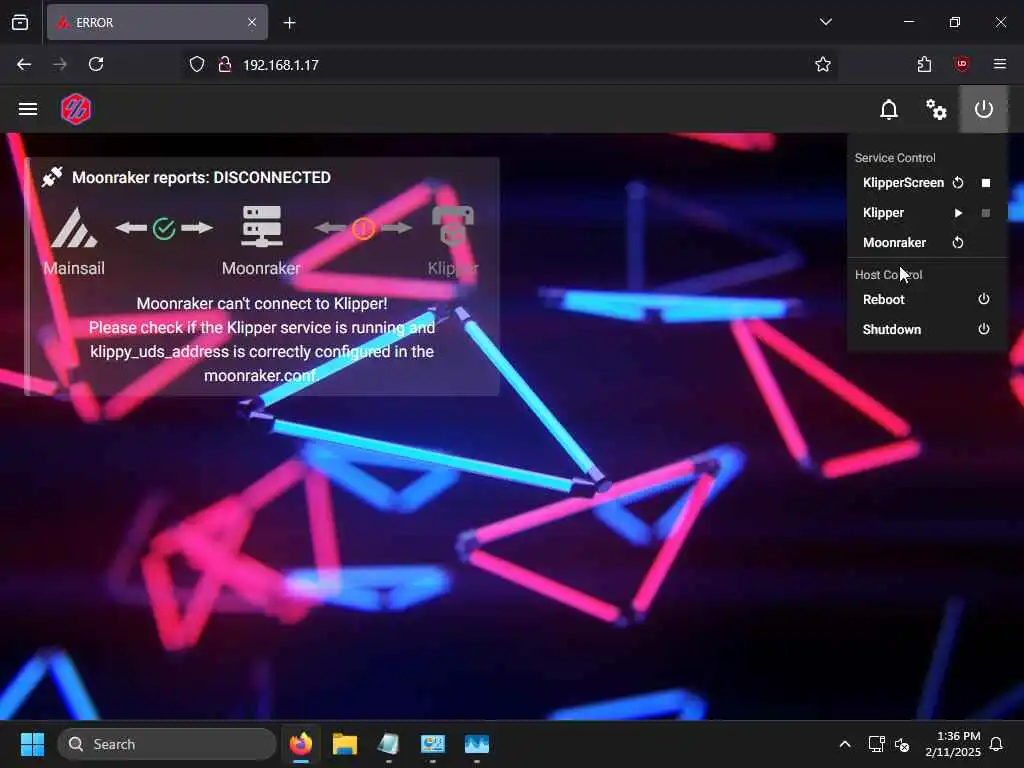
Task: Open the tracking protection shield icon
Action: coord(197,65)
